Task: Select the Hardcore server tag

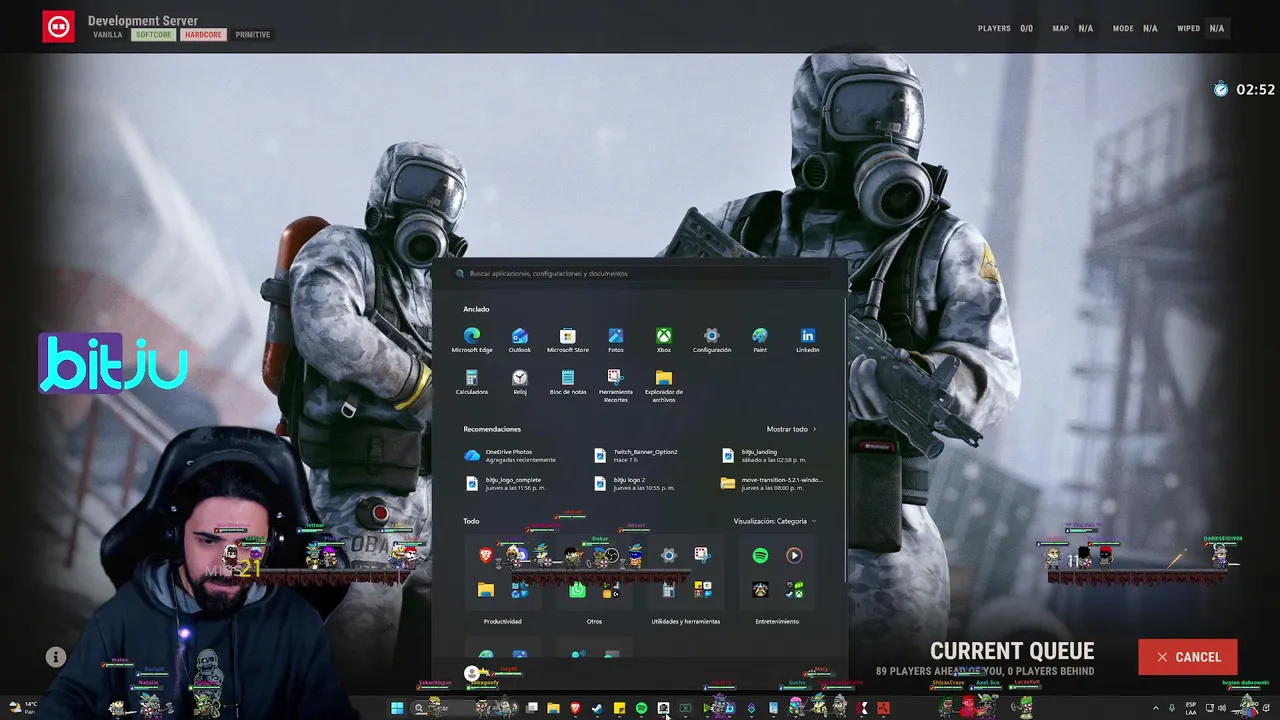Action: (x=203, y=35)
